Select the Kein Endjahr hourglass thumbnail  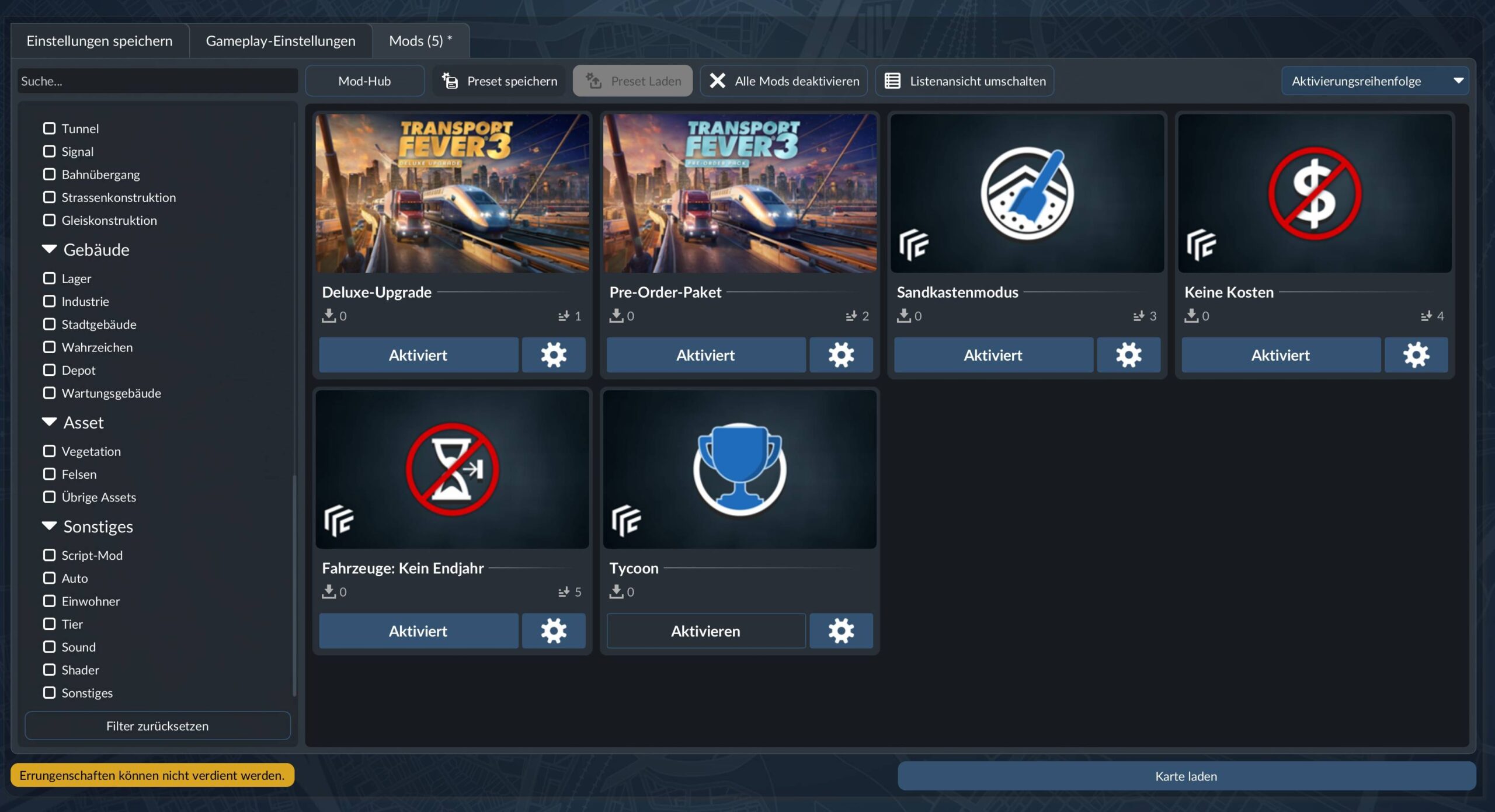pos(453,469)
